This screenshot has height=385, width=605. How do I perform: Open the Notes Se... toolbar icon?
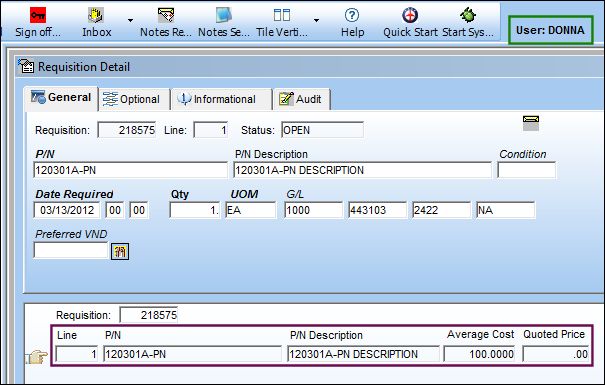pos(224,15)
